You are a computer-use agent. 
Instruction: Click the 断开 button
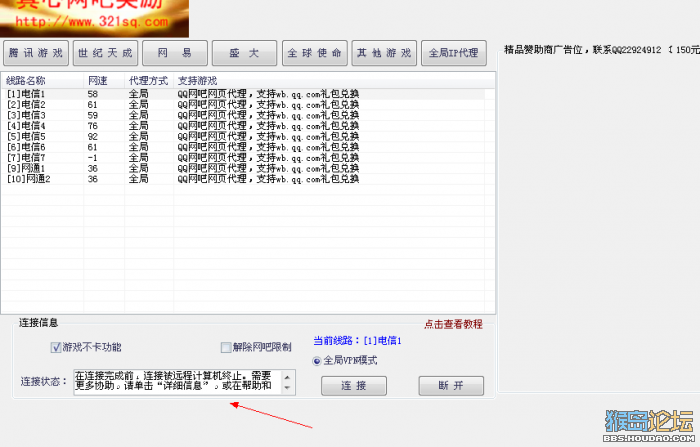(x=451, y=386)
